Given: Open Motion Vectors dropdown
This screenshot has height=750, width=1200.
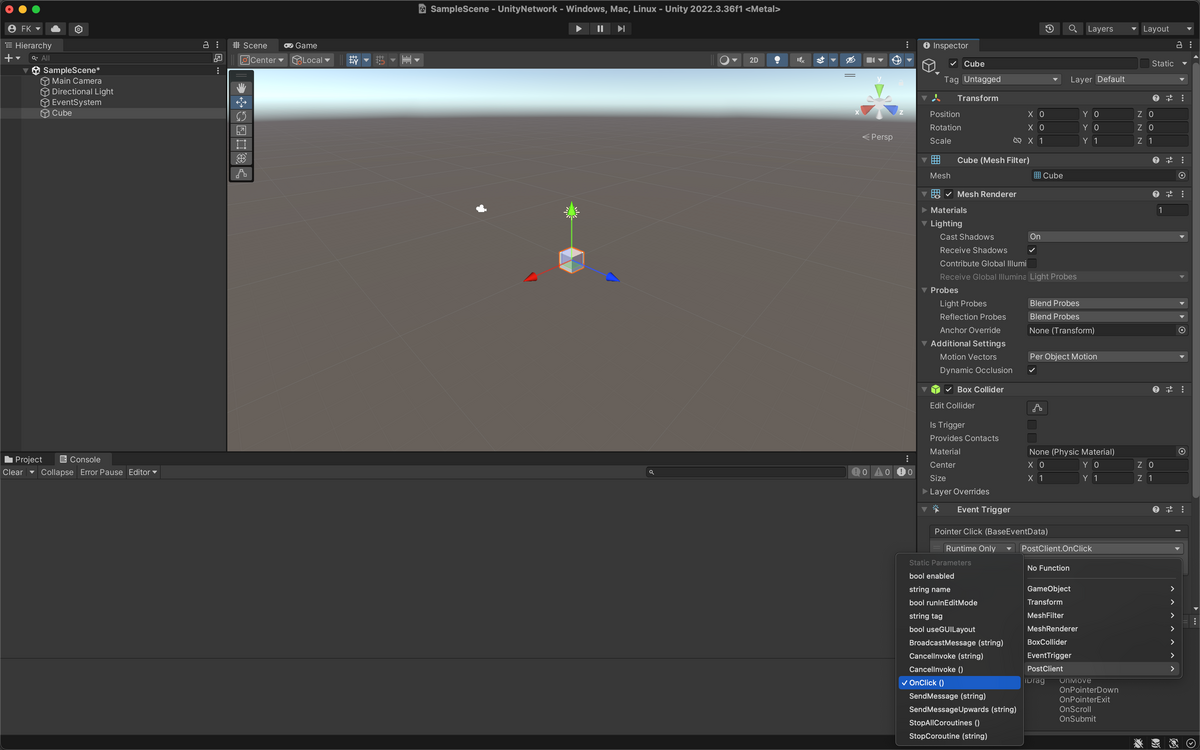Looking at the screenshot, I should (x=1107, y=357).
